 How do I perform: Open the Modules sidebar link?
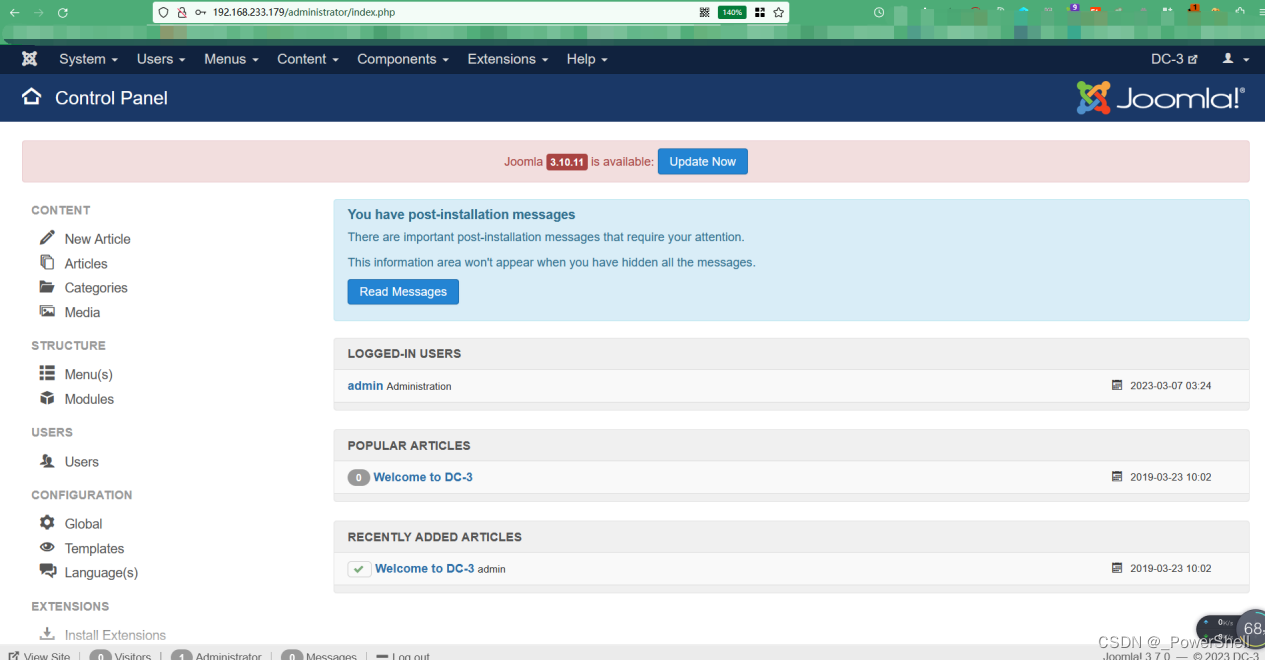click(x=89, y=399)
